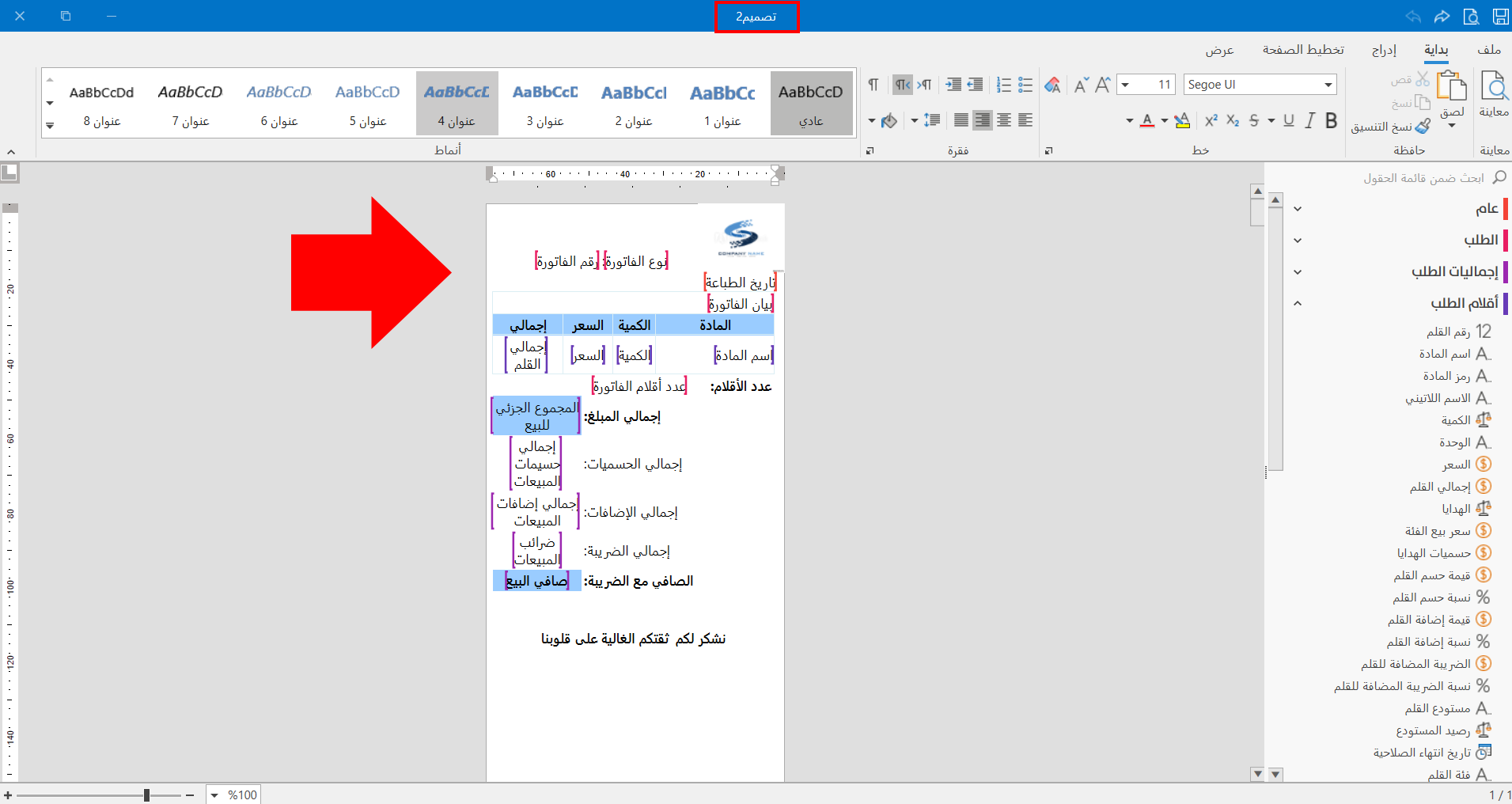Expand the إجماليات الطلب field group
This screenshot has height=804, width=1512.
[1298, 271]
